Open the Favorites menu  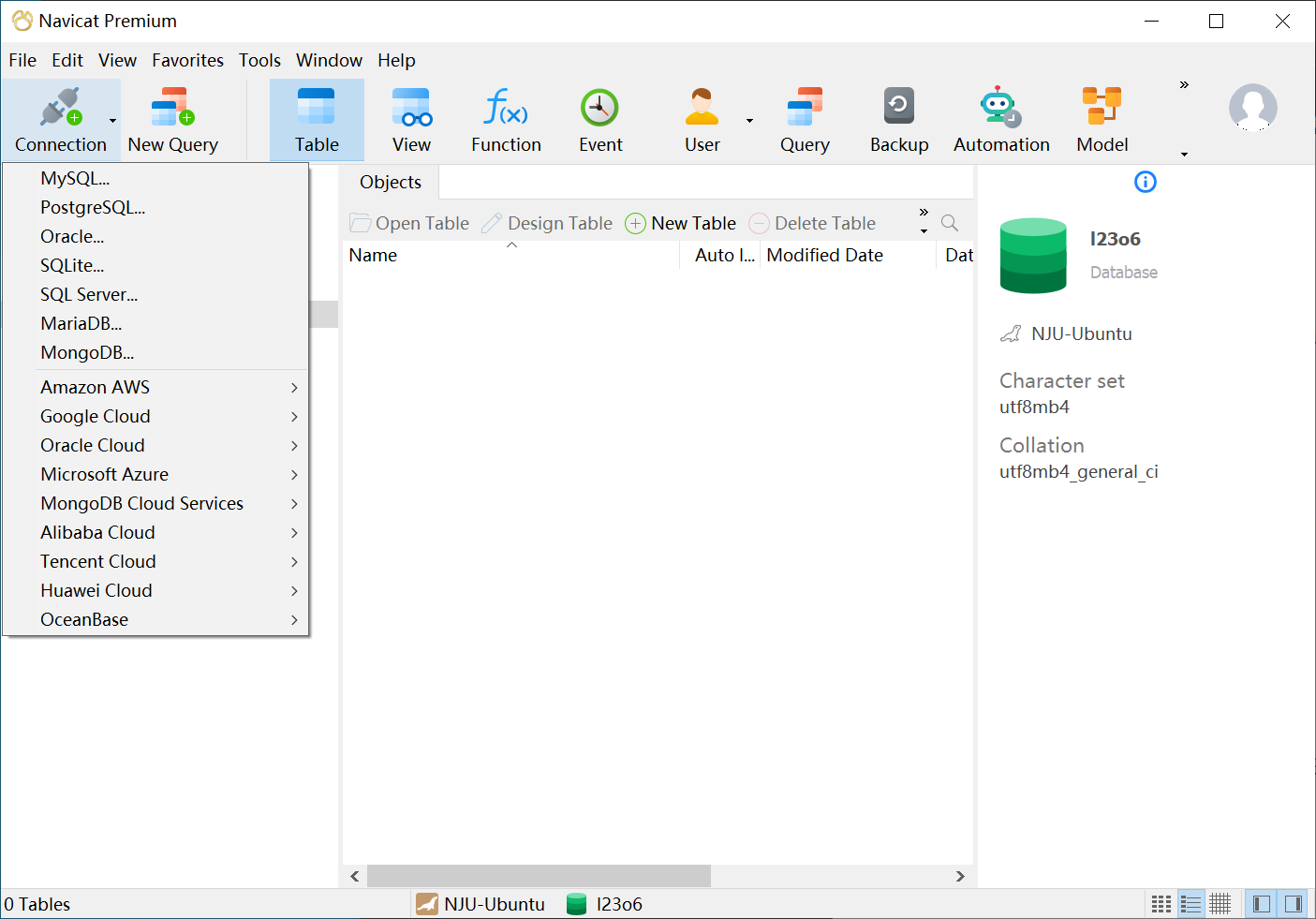187,60
